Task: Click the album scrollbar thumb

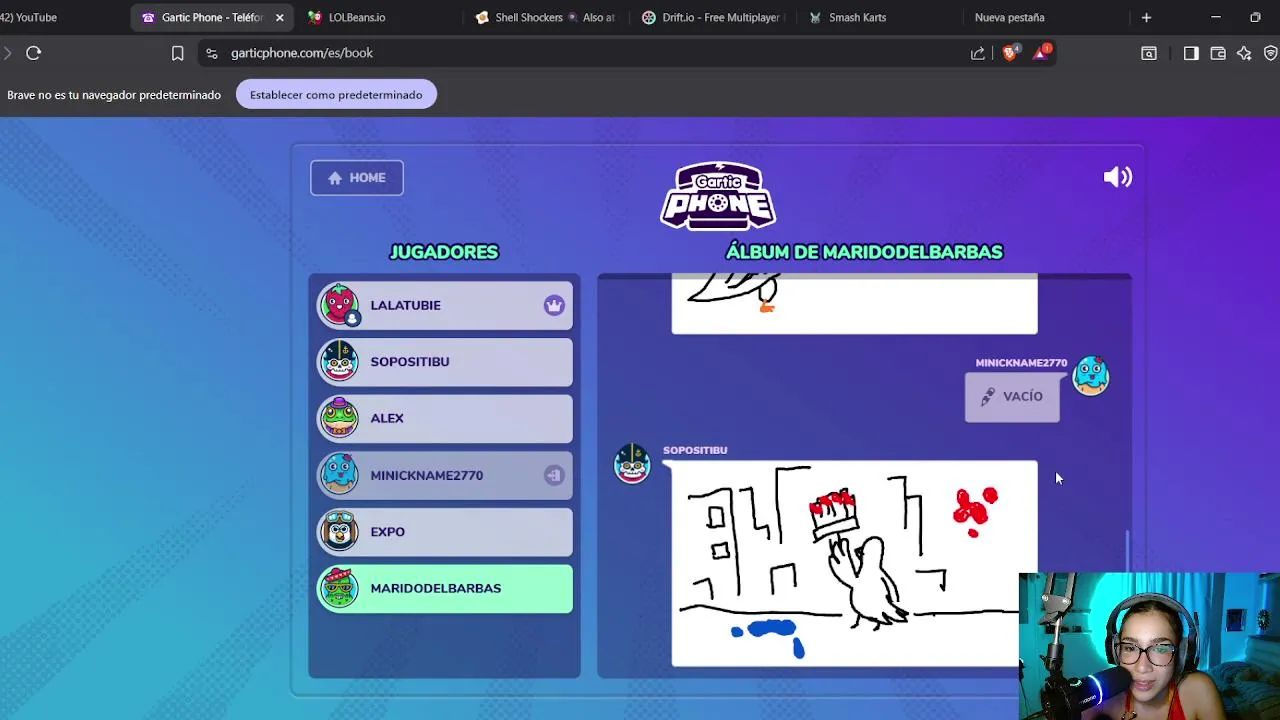Action: 1128,551
